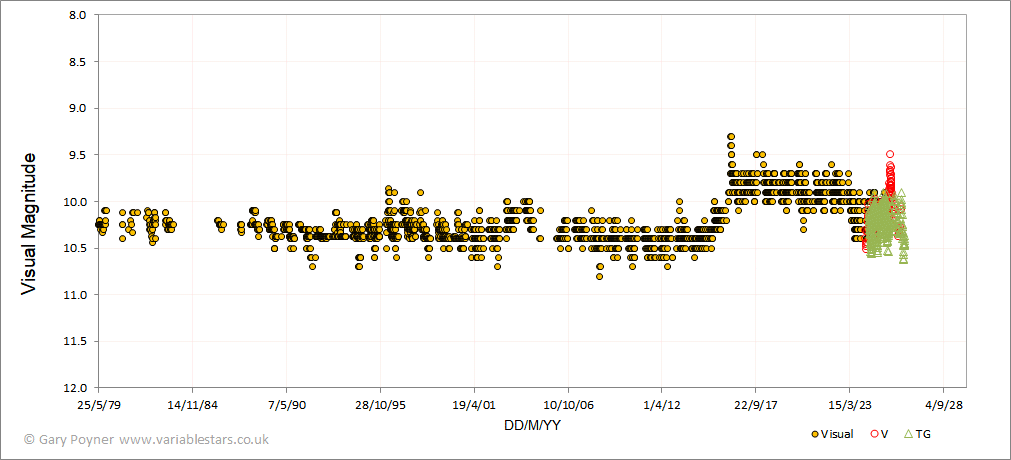This screenshot has height=460, width=1011.
Task: Click the 8.5 magnitude axis label
Action: (79, 61)
